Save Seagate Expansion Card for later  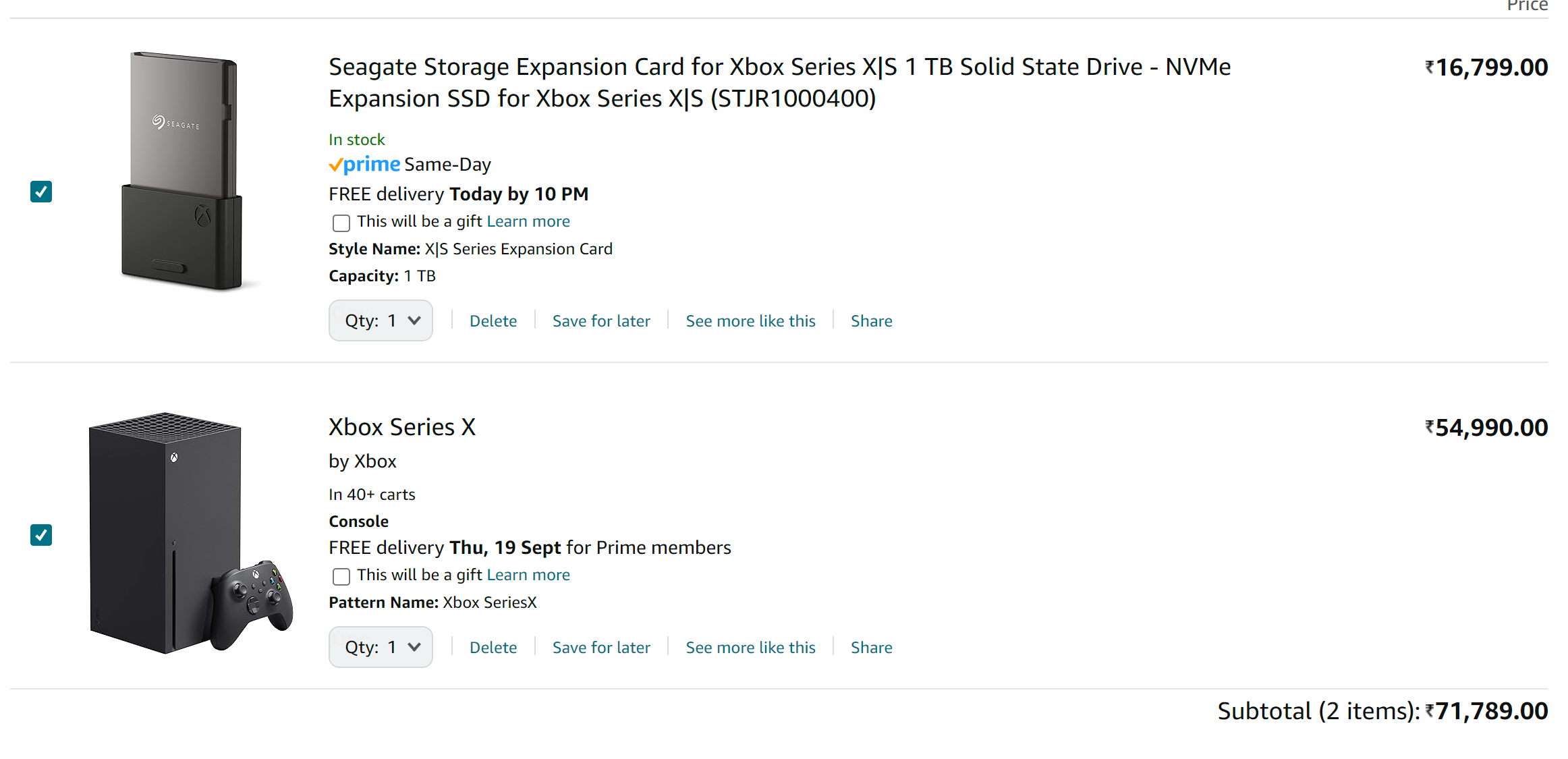[601, 321]
